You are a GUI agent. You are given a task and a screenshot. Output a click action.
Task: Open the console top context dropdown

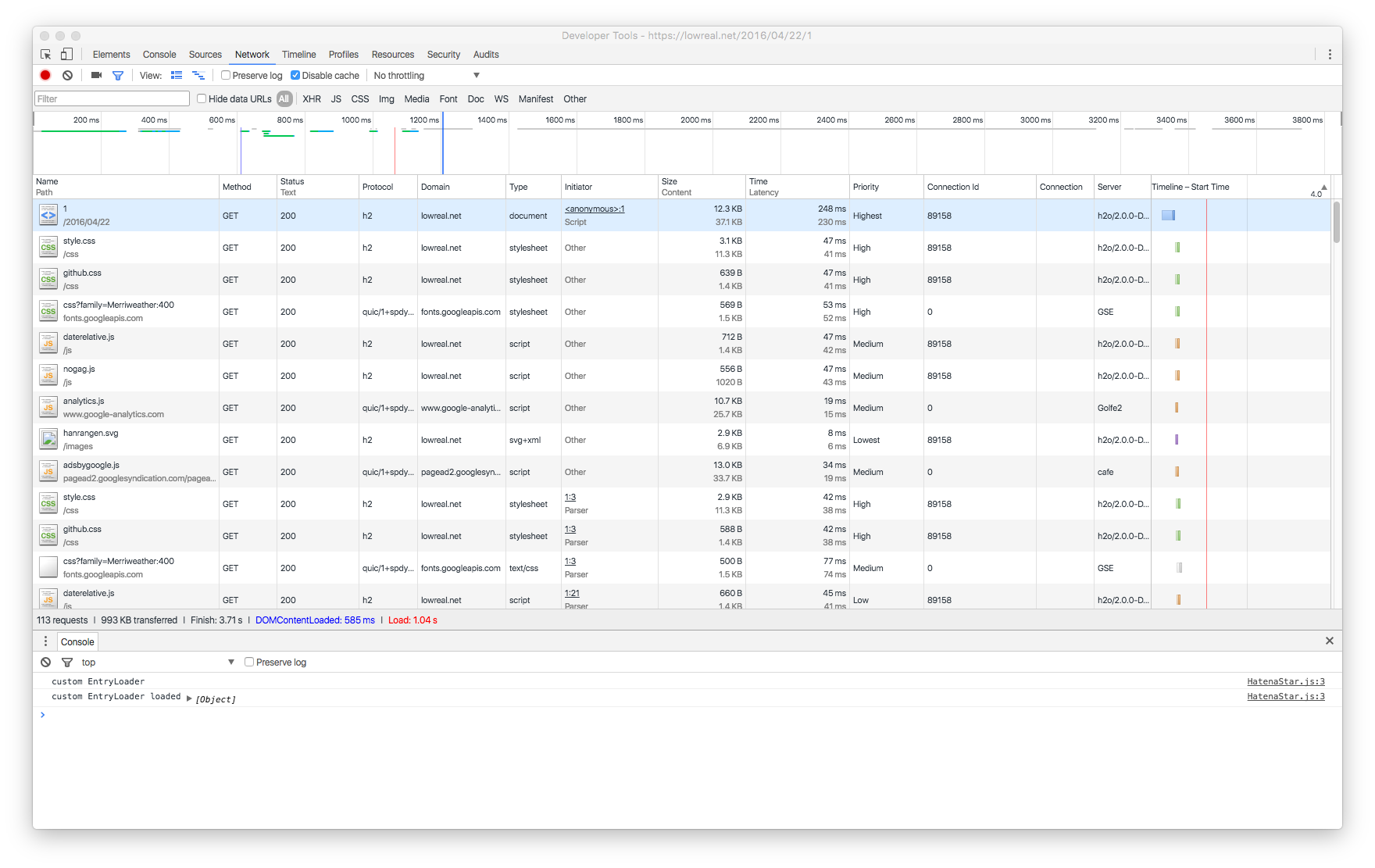(x=158, y=662)
